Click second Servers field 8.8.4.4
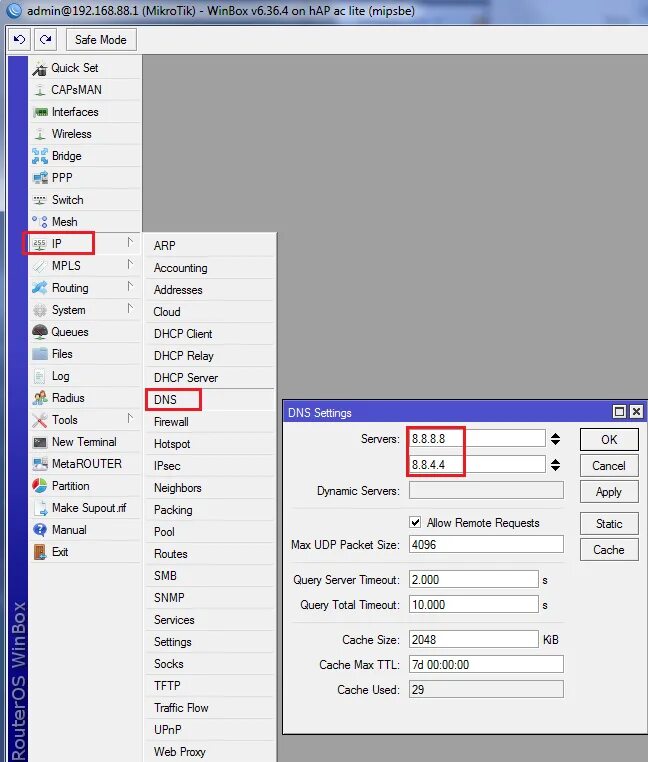Image resolution: width=648 pixels, height=762 pixels. 477,465
